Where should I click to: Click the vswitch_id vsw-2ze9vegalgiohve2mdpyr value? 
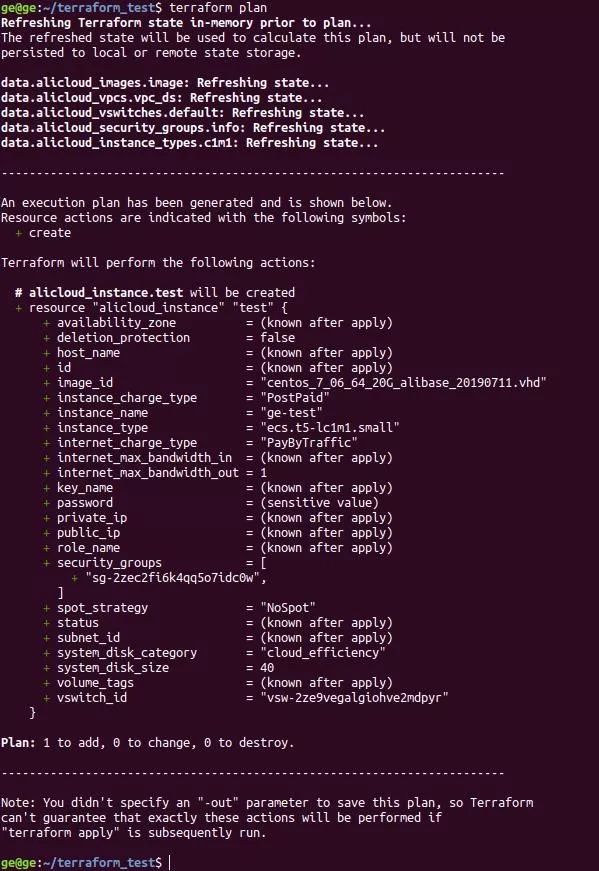tap(354, 698)
